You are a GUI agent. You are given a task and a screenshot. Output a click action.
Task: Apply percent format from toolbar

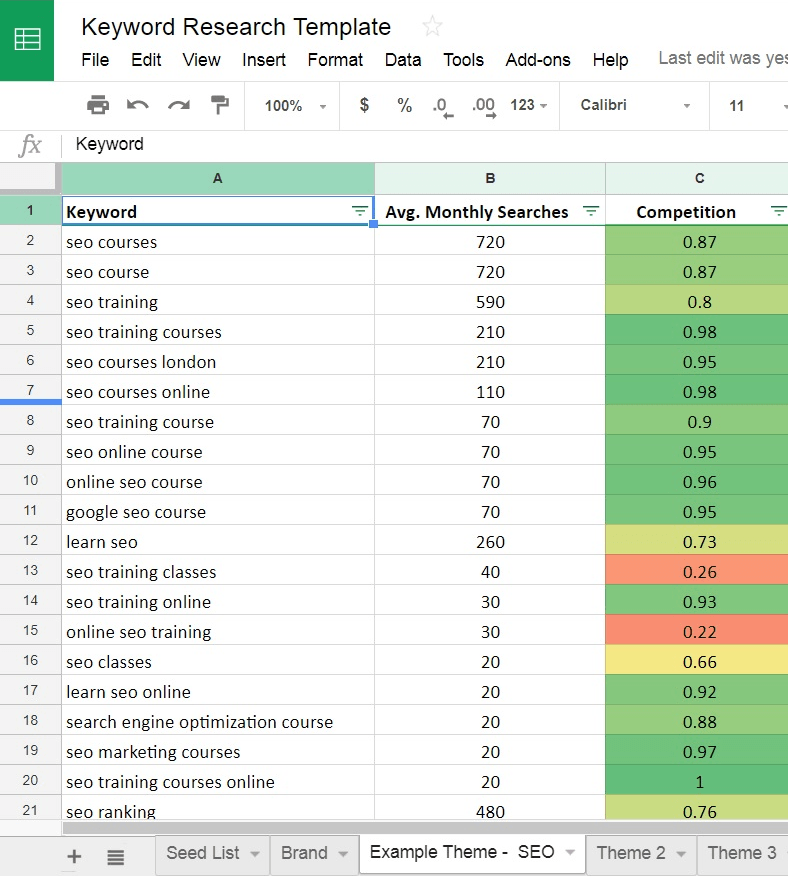coord(404,105)
